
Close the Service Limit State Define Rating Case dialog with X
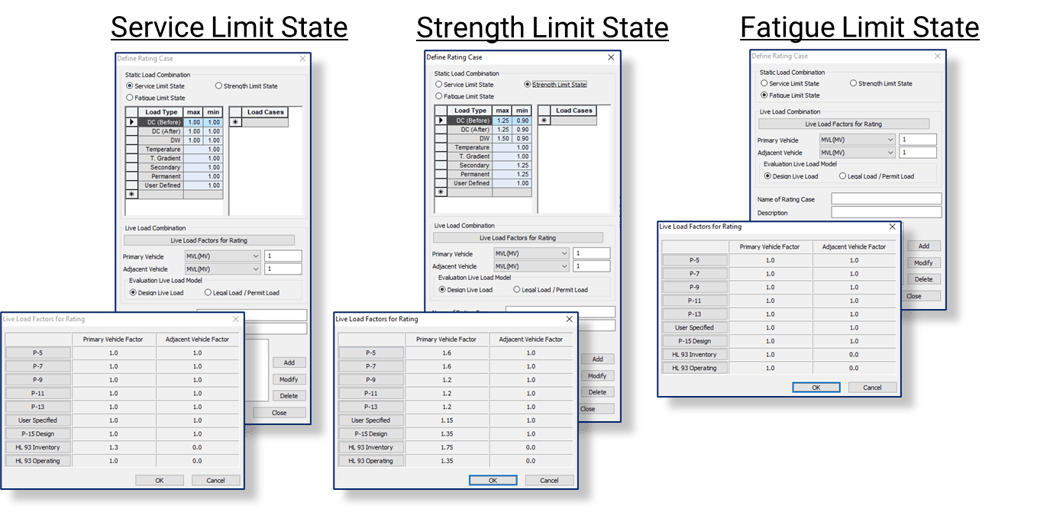point(302,60)
